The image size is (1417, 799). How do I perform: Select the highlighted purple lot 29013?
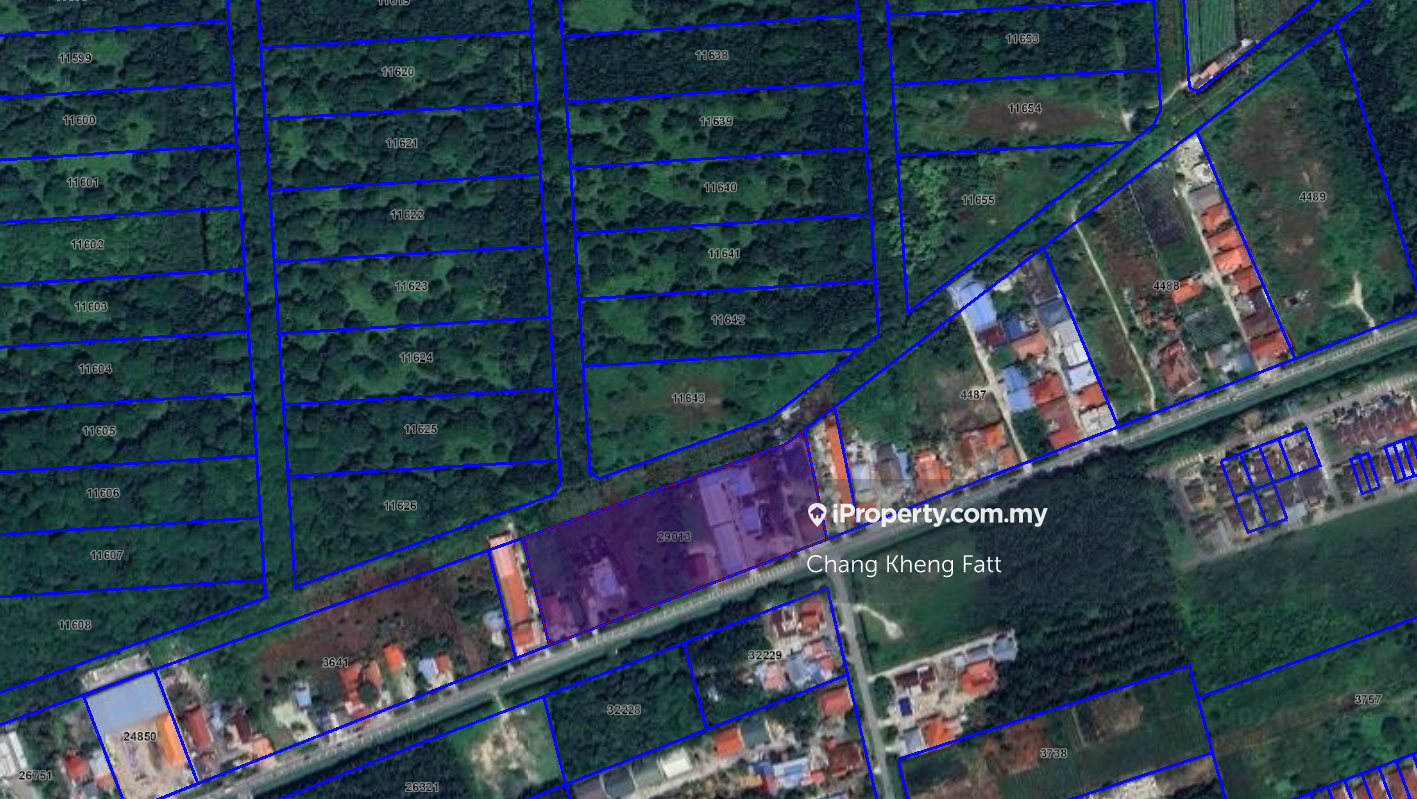pos(673,538)
